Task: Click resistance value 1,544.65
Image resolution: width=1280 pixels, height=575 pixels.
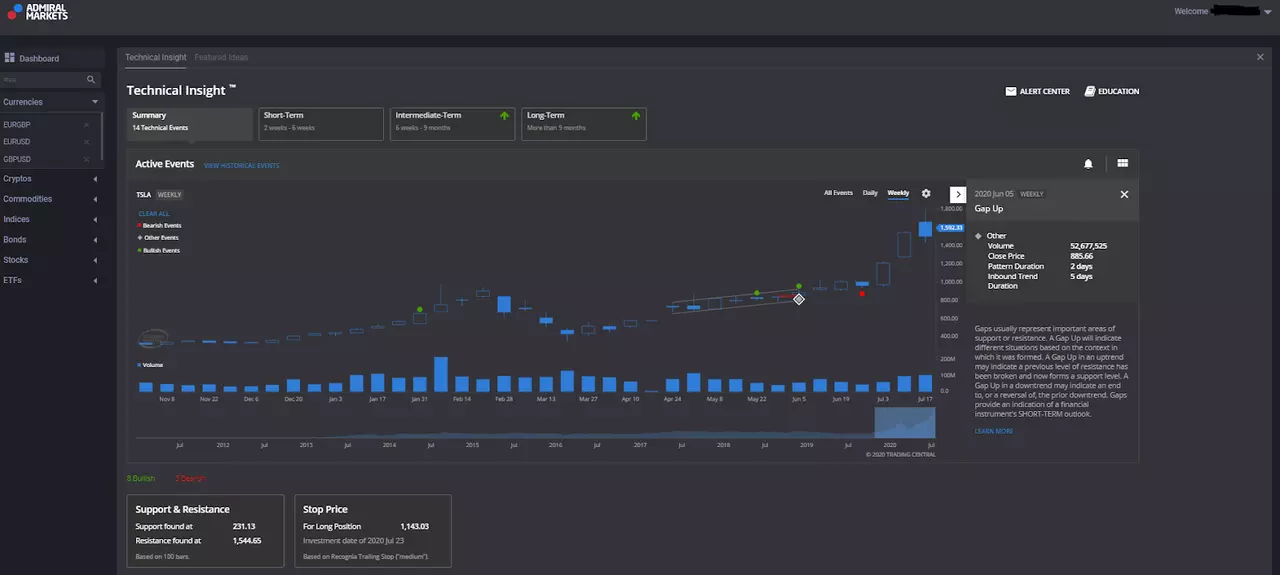Action: (245, 540)
